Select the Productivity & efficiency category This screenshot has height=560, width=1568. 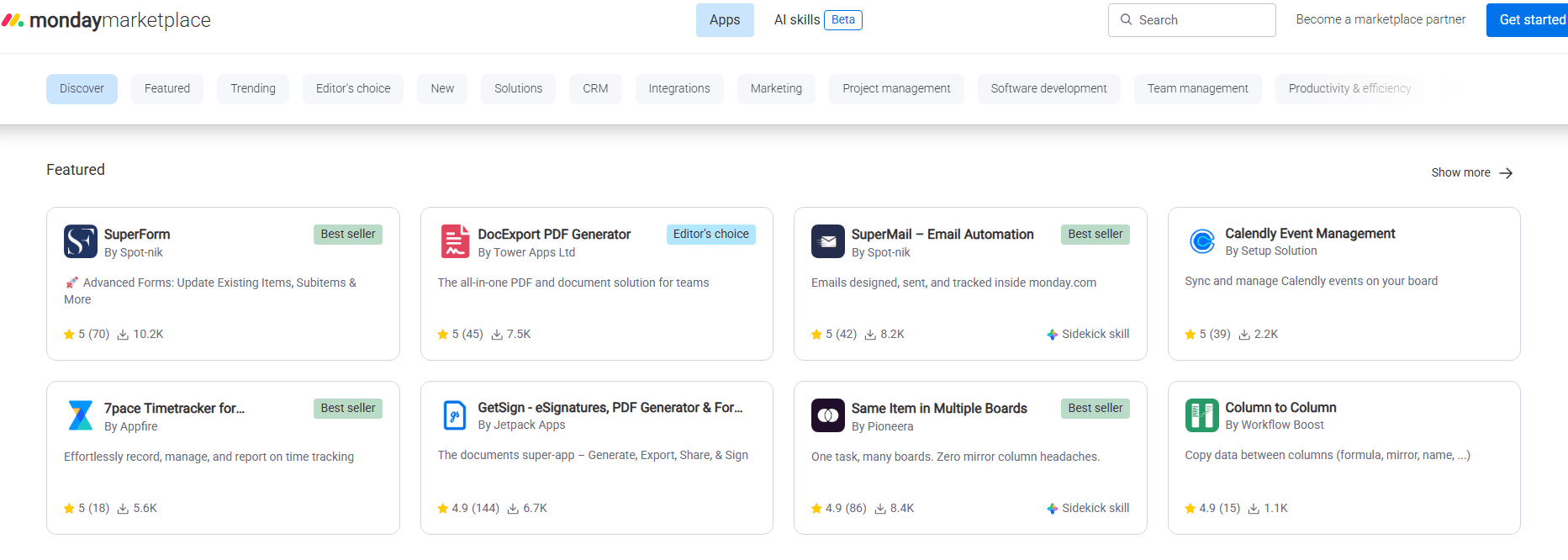(1350, 89)
